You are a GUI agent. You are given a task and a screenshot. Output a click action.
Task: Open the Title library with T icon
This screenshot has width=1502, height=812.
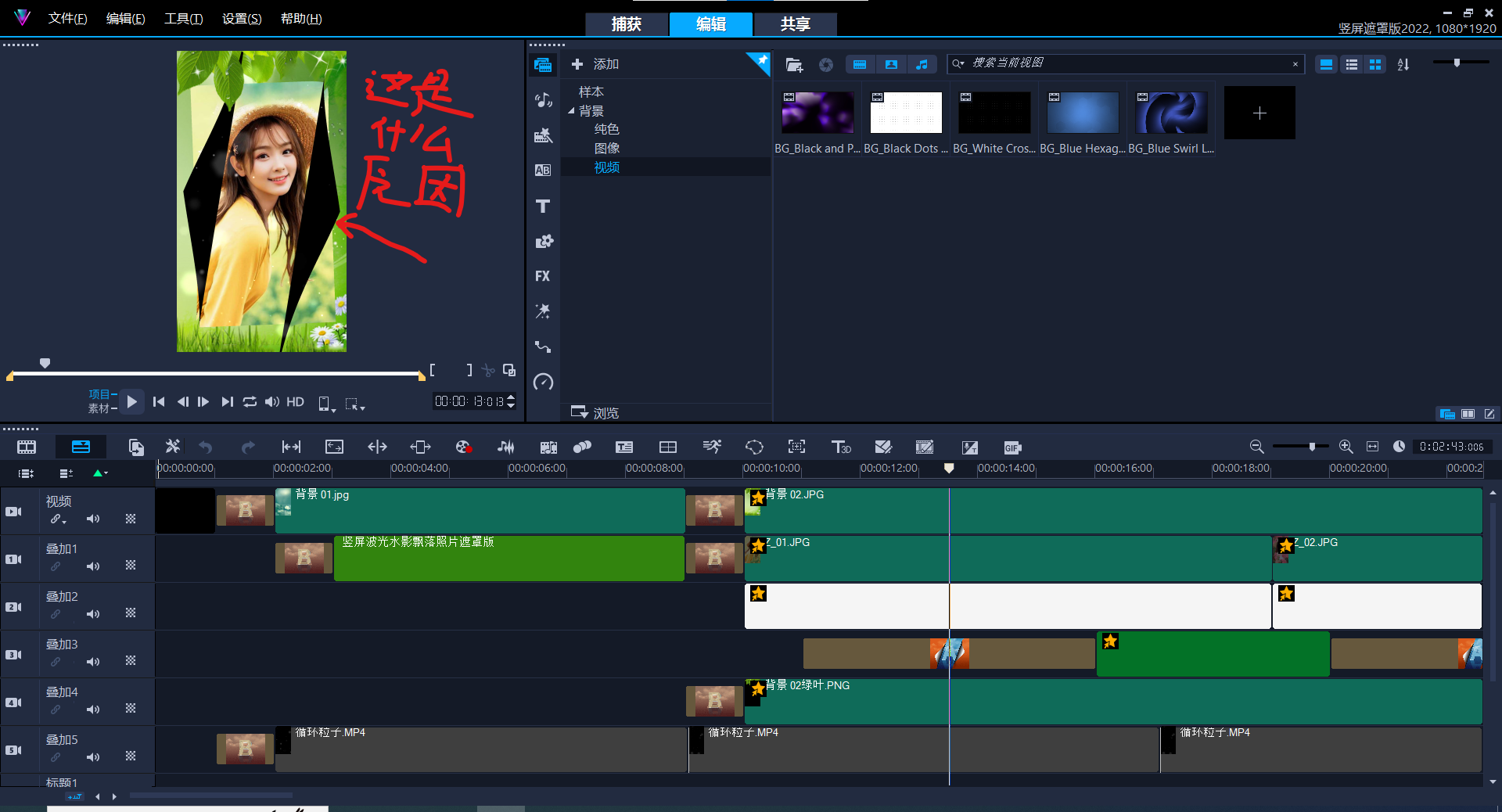pyautogui.click(x=543, y=207)
